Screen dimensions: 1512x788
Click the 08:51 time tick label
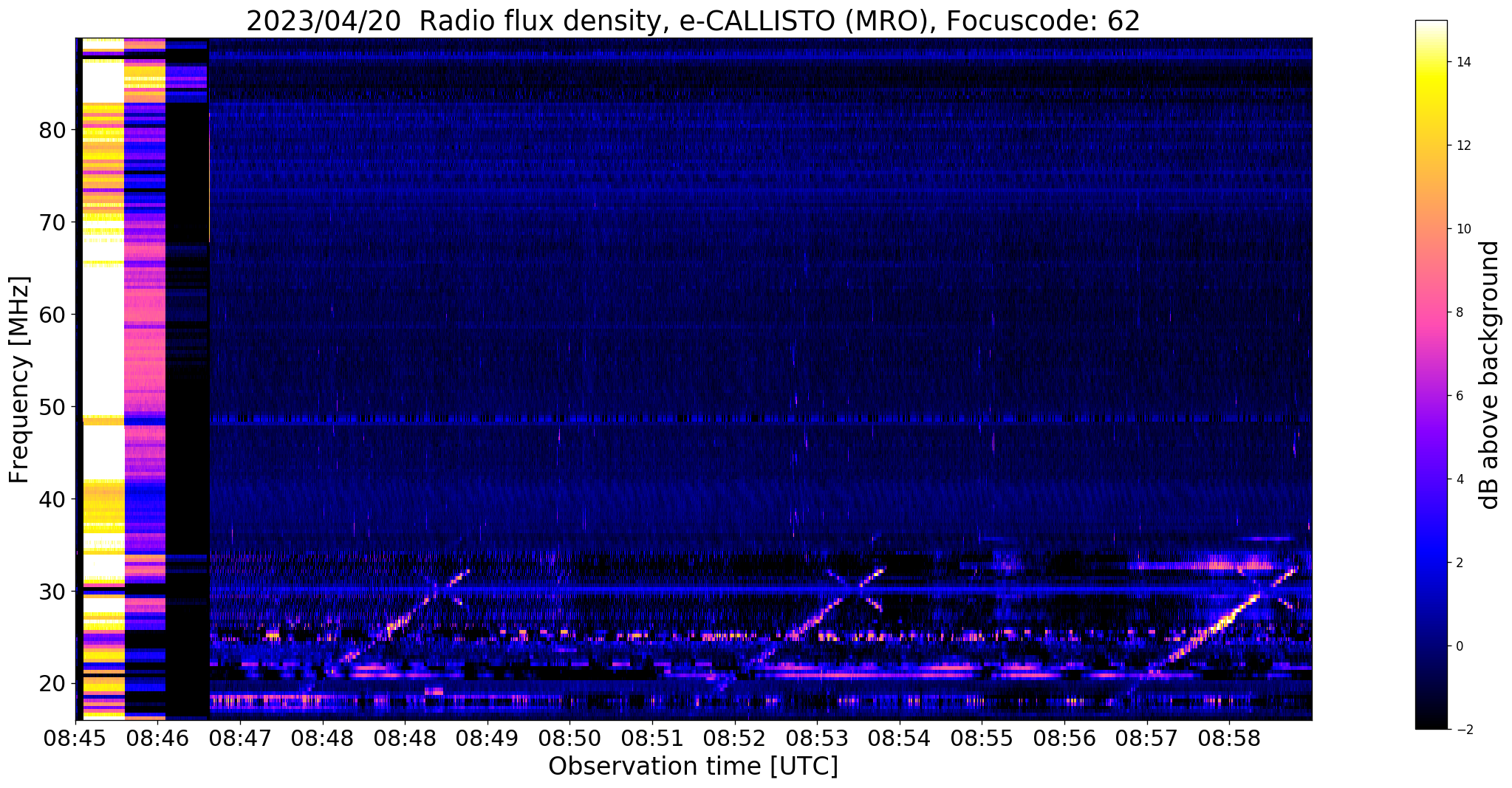tap(652, 739)
